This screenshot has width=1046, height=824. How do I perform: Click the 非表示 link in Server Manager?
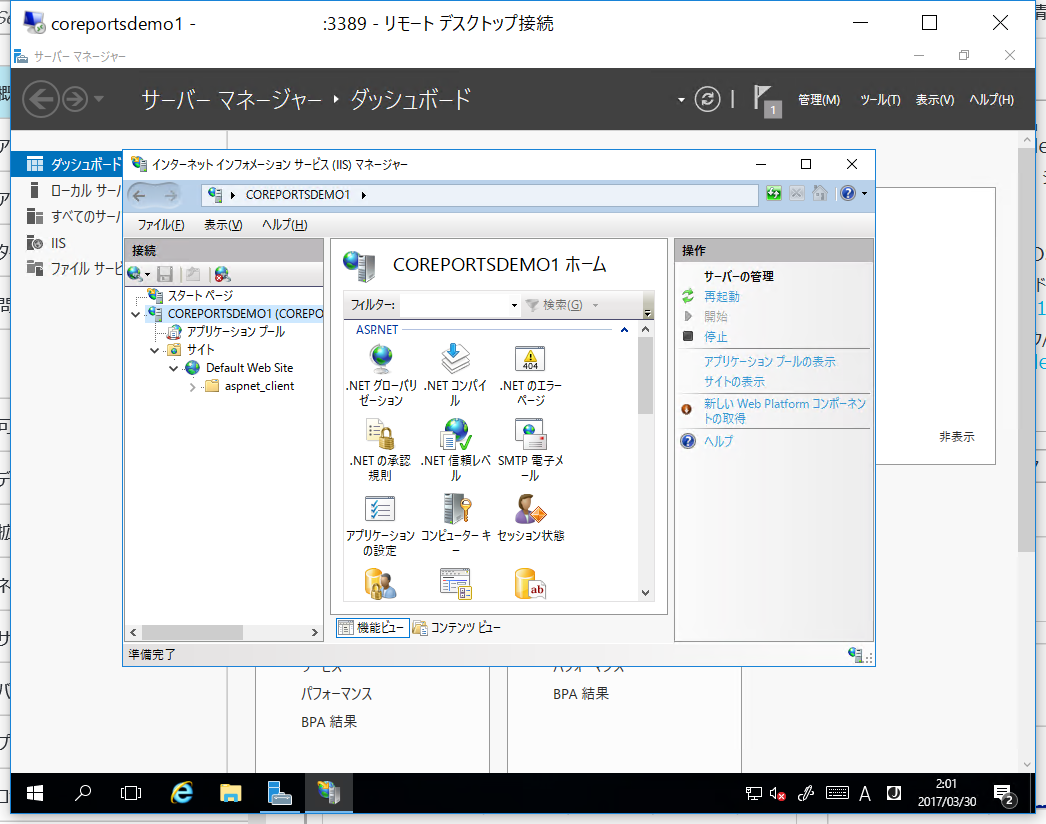click(x=957, y=437)
